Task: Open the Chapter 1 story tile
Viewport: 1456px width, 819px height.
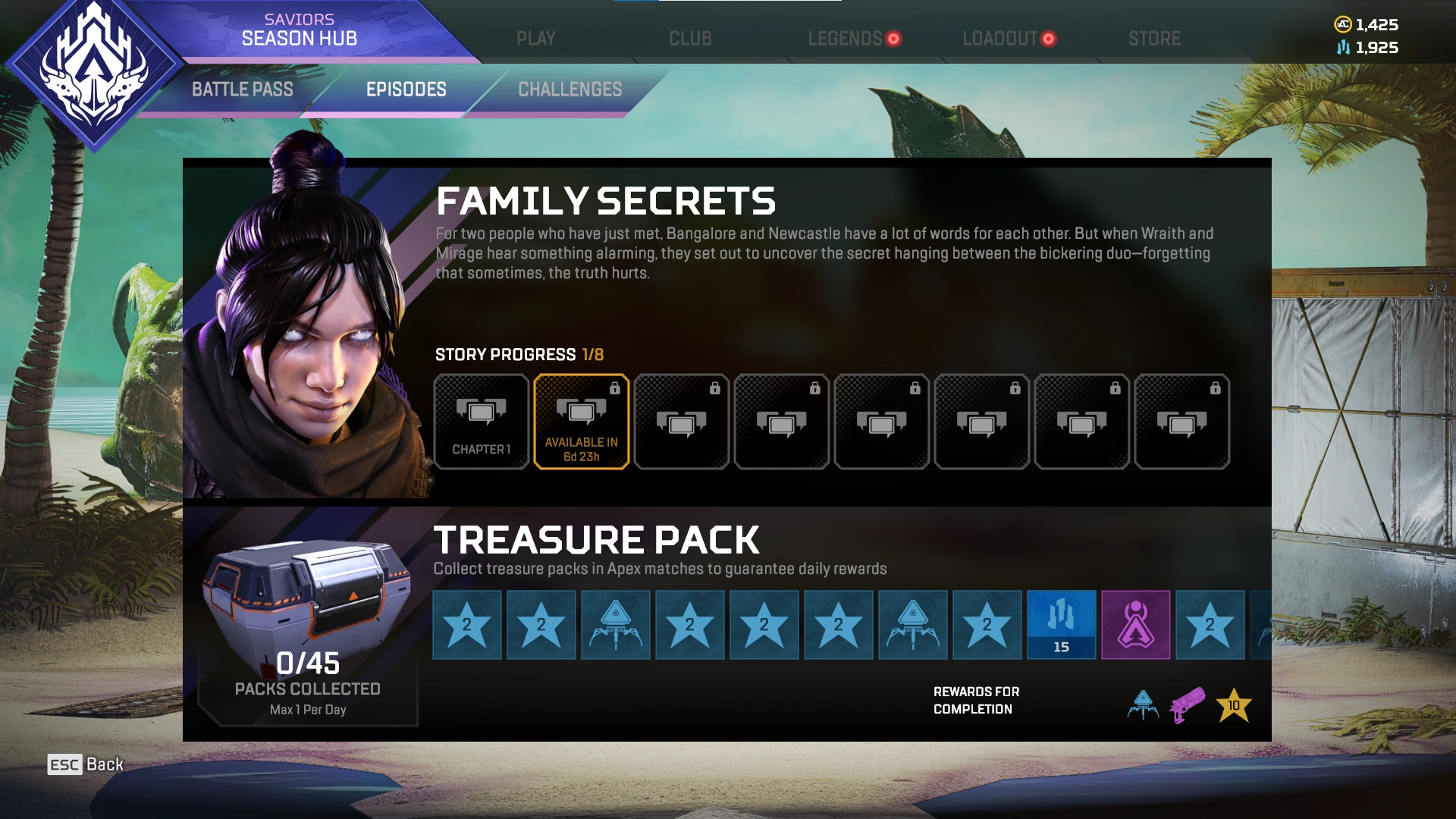Action: click(x=481, y=422)
